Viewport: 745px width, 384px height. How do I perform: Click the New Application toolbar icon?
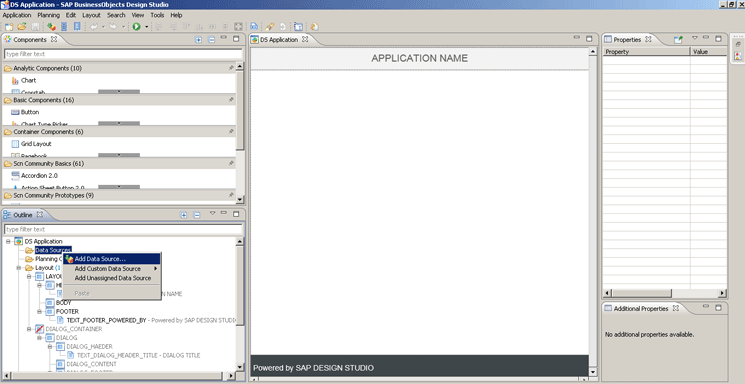coord(9,27)
